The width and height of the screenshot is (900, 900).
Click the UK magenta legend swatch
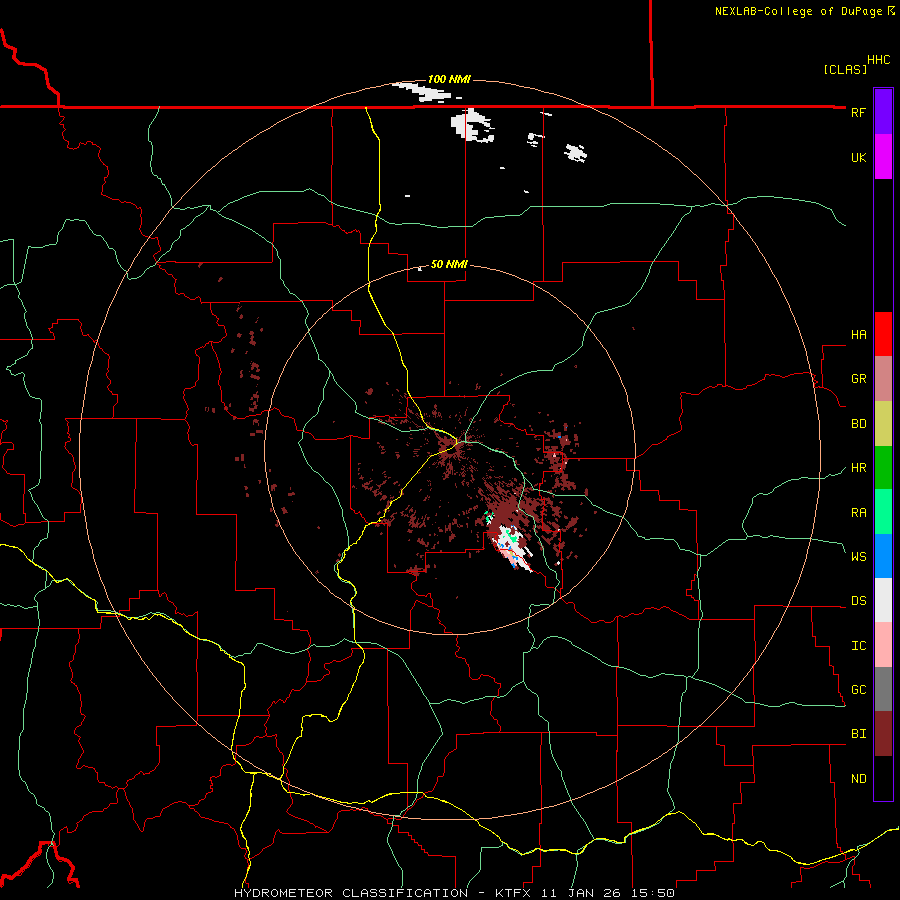883,157
